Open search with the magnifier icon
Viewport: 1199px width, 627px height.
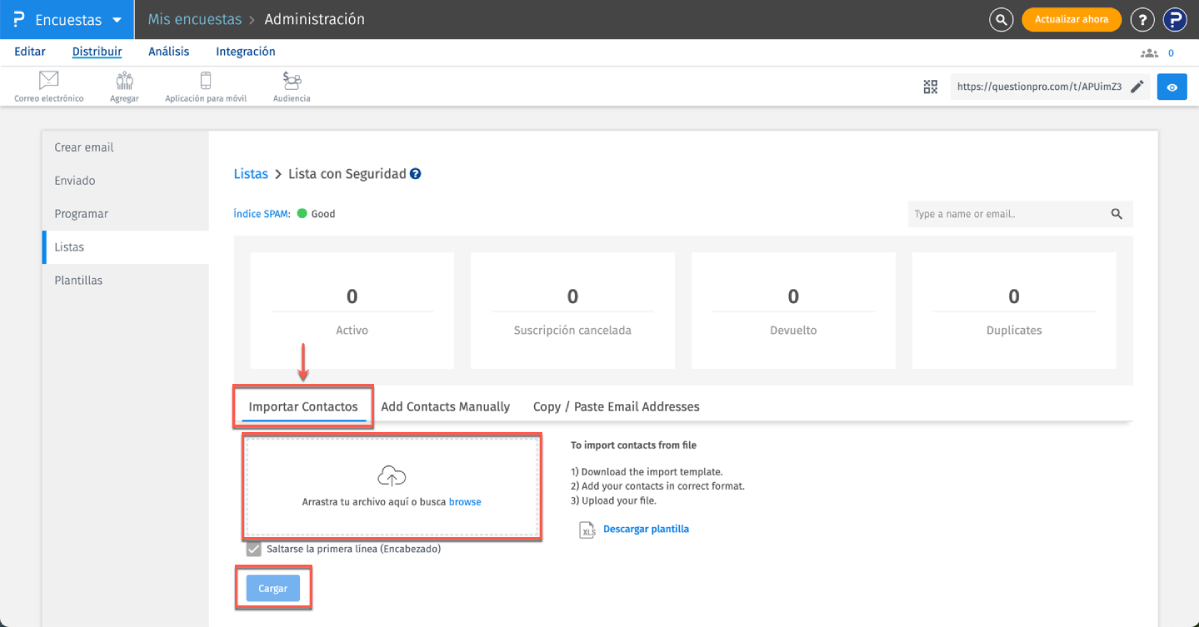pos(1001,19)
